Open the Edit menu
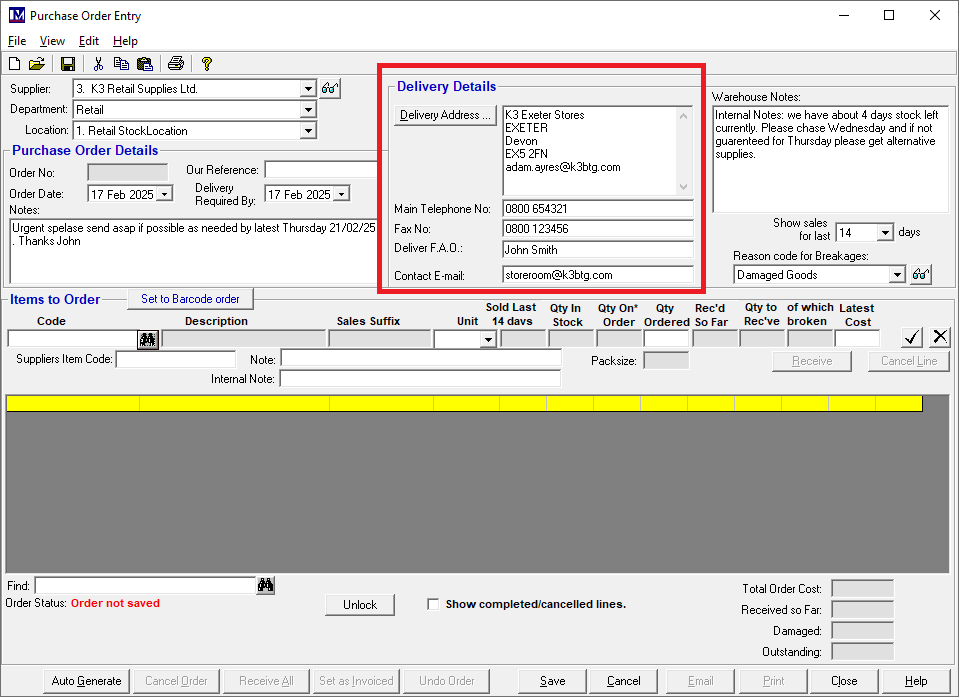Viewport: 961px width, 699px height. pyautogui.click(x=89, y=41)
